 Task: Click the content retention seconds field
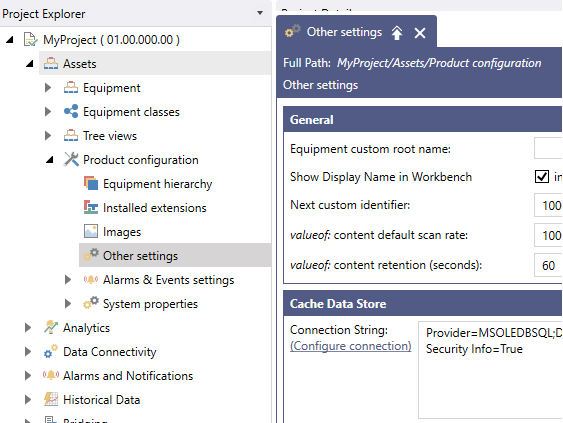[x=548, y=265]
